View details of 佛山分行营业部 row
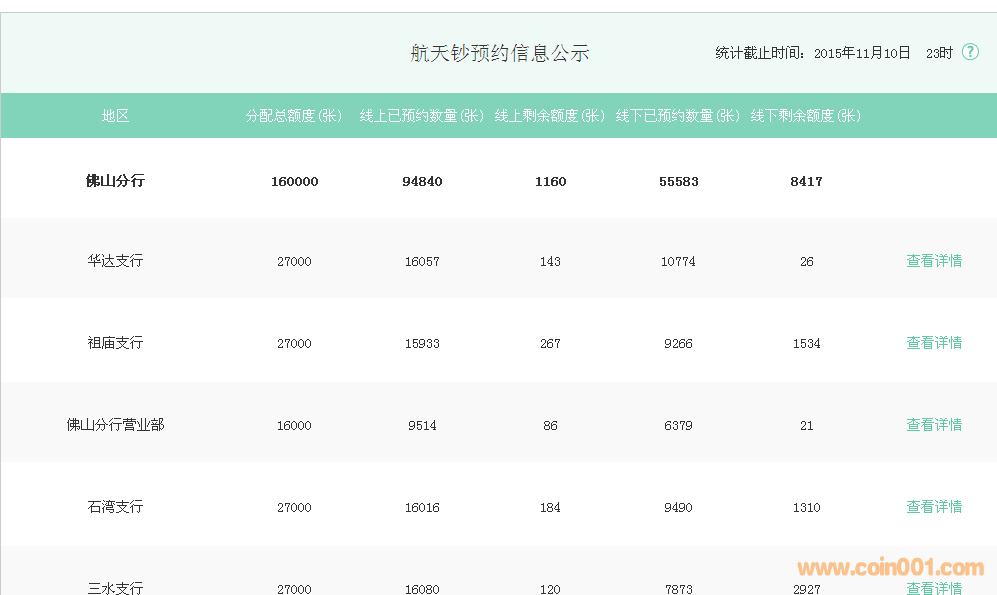 [934, 425]
